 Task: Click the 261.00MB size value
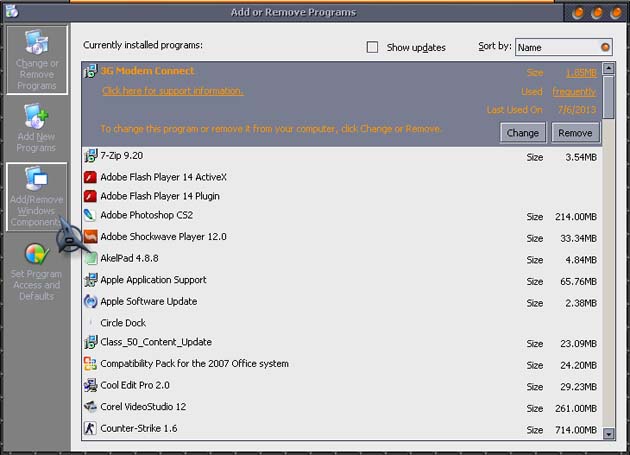576,408
